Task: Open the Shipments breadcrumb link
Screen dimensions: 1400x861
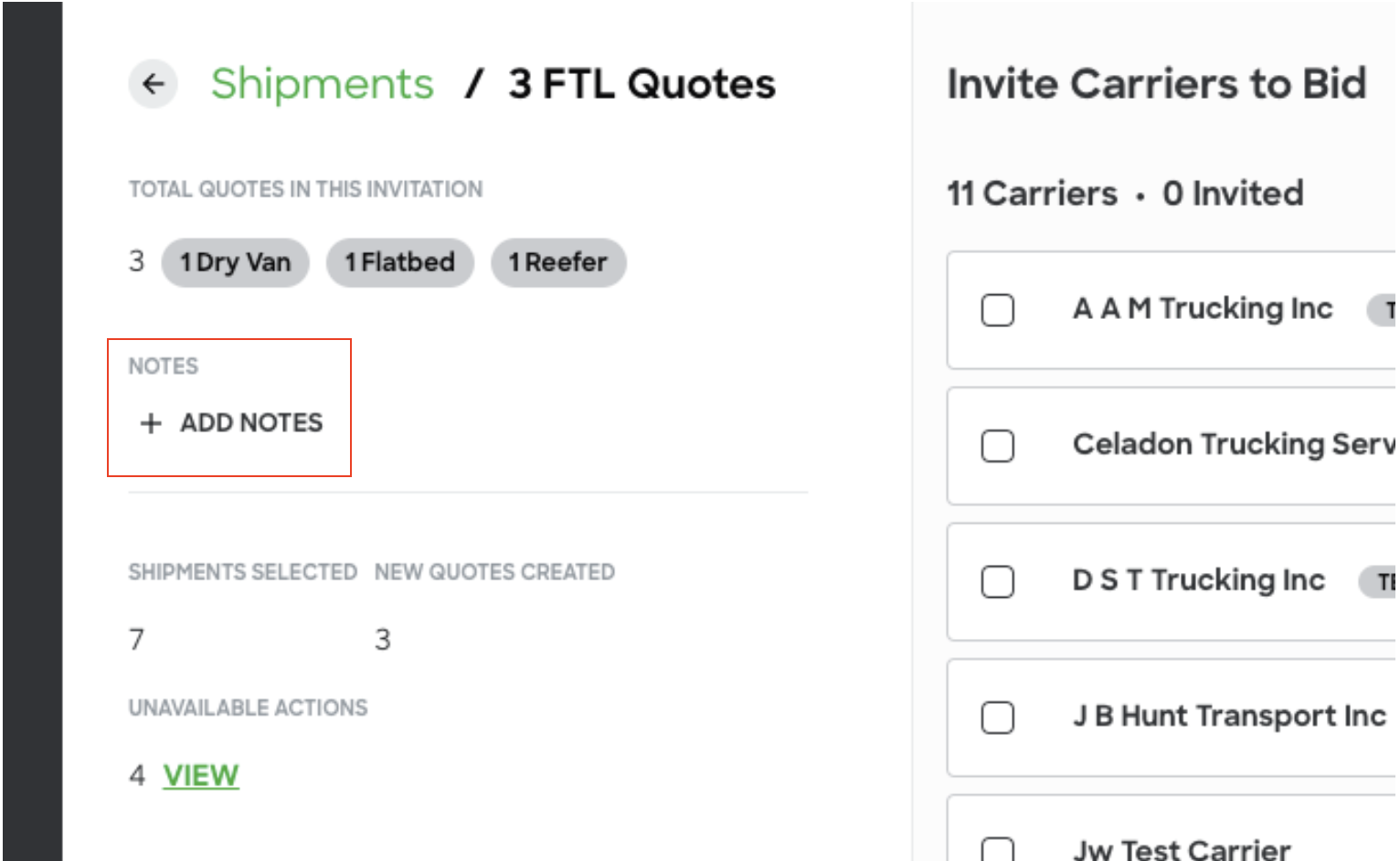Action: [322, 84]
